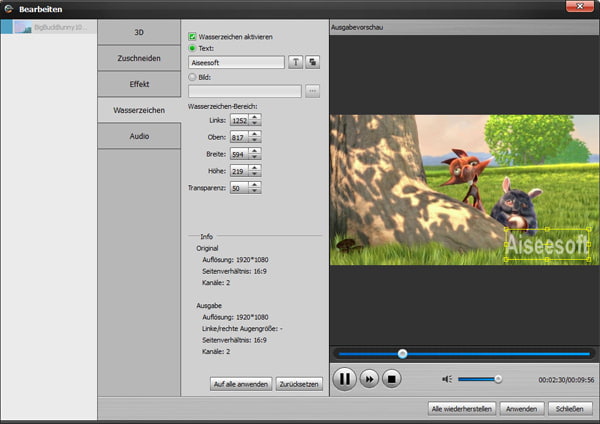Click the Oben value field 817
Image resolution: width=600 pixels, height=424 pixels.
coord(240,137)
